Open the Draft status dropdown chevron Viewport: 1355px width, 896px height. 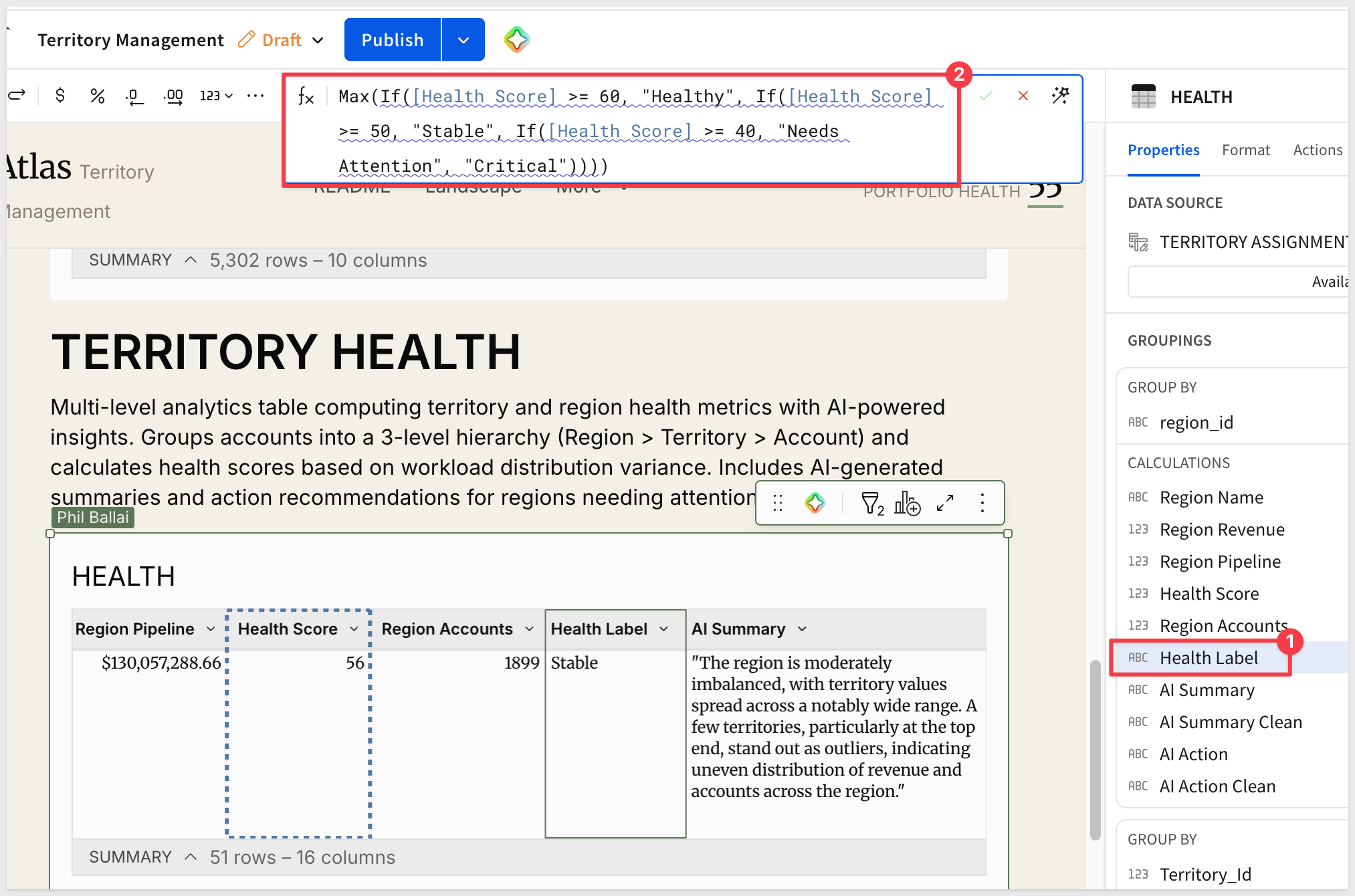click(318, 40)
